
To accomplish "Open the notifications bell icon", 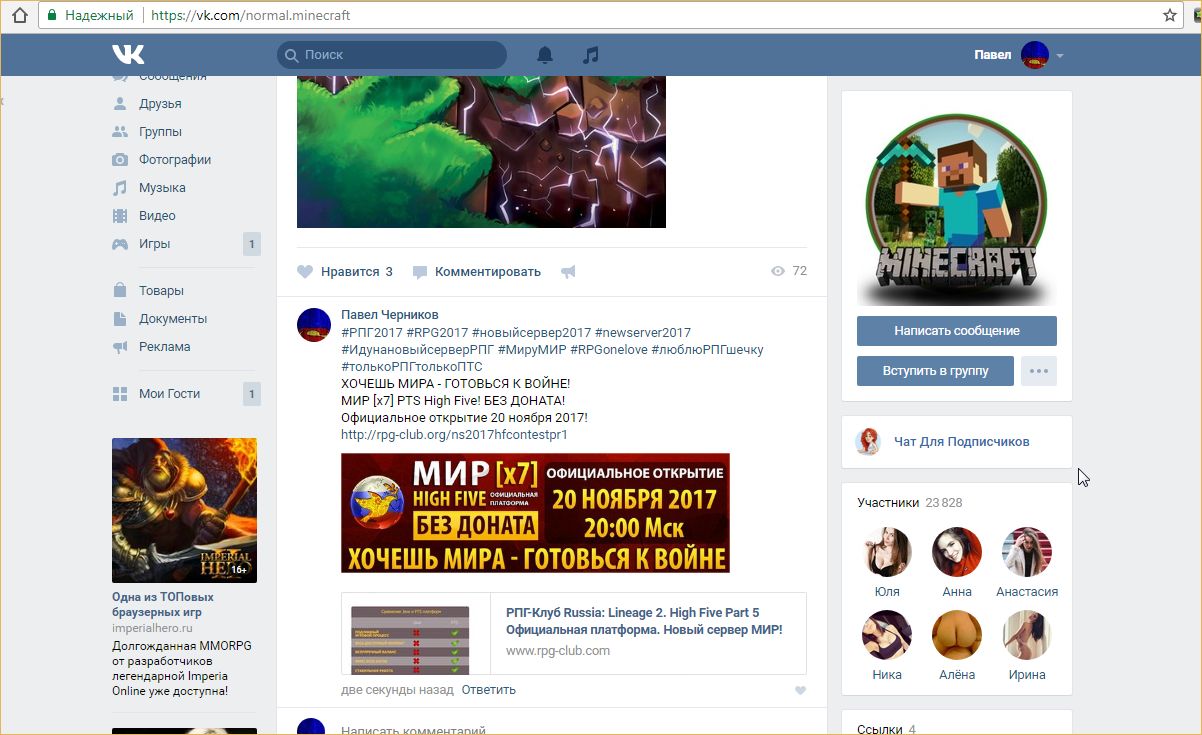I will (x=545, y=55).
